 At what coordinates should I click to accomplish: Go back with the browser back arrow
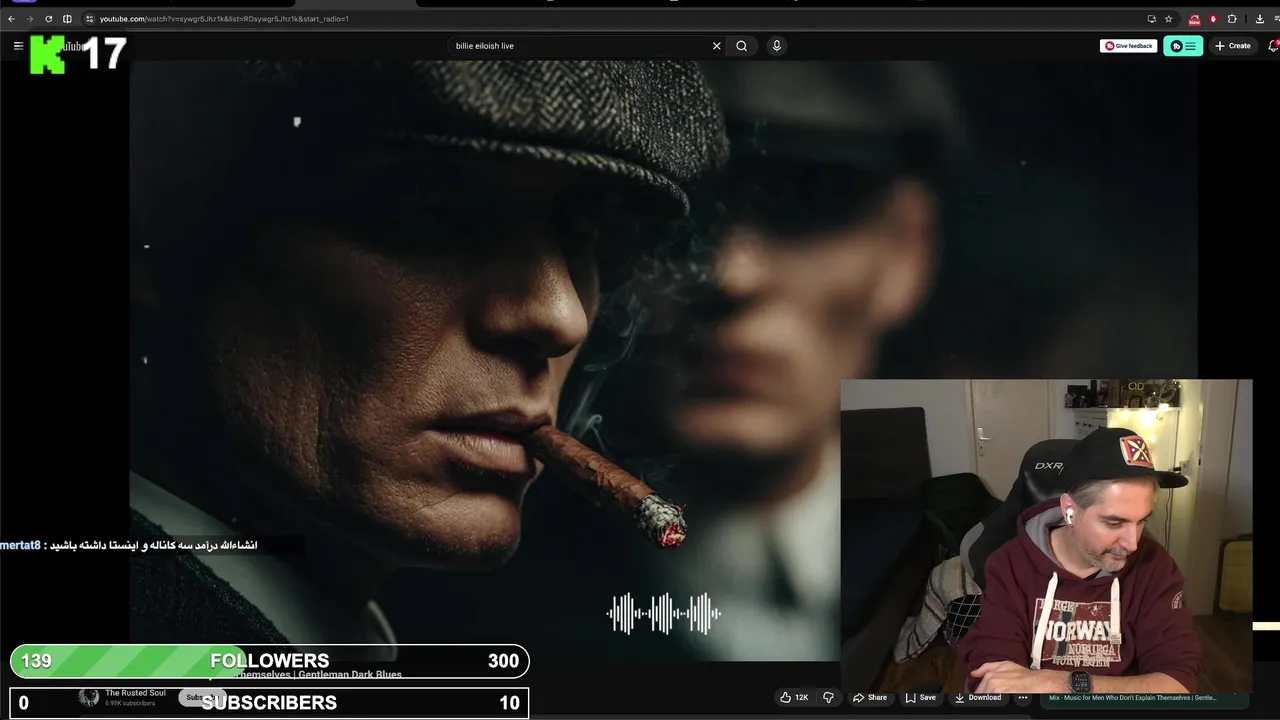coord(11,19)
